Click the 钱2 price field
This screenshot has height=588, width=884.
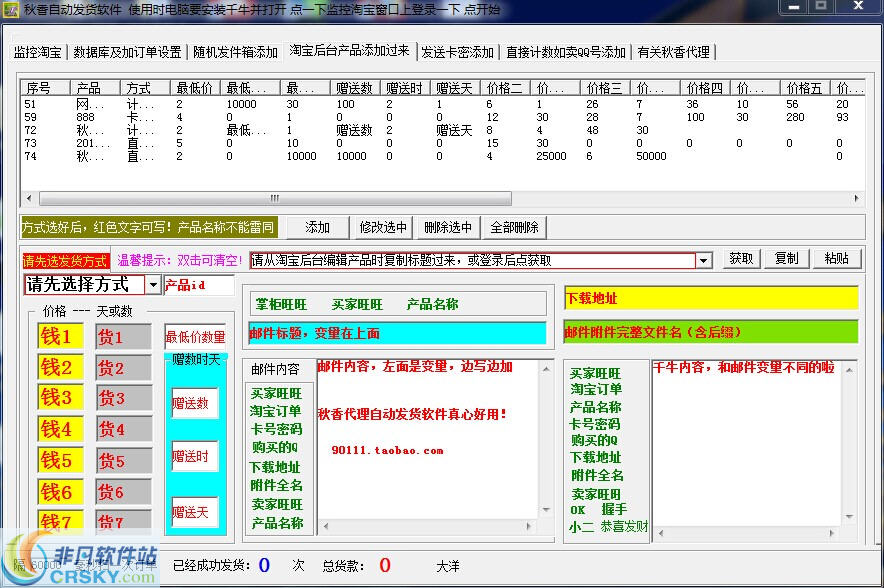[x=60, y=368]
